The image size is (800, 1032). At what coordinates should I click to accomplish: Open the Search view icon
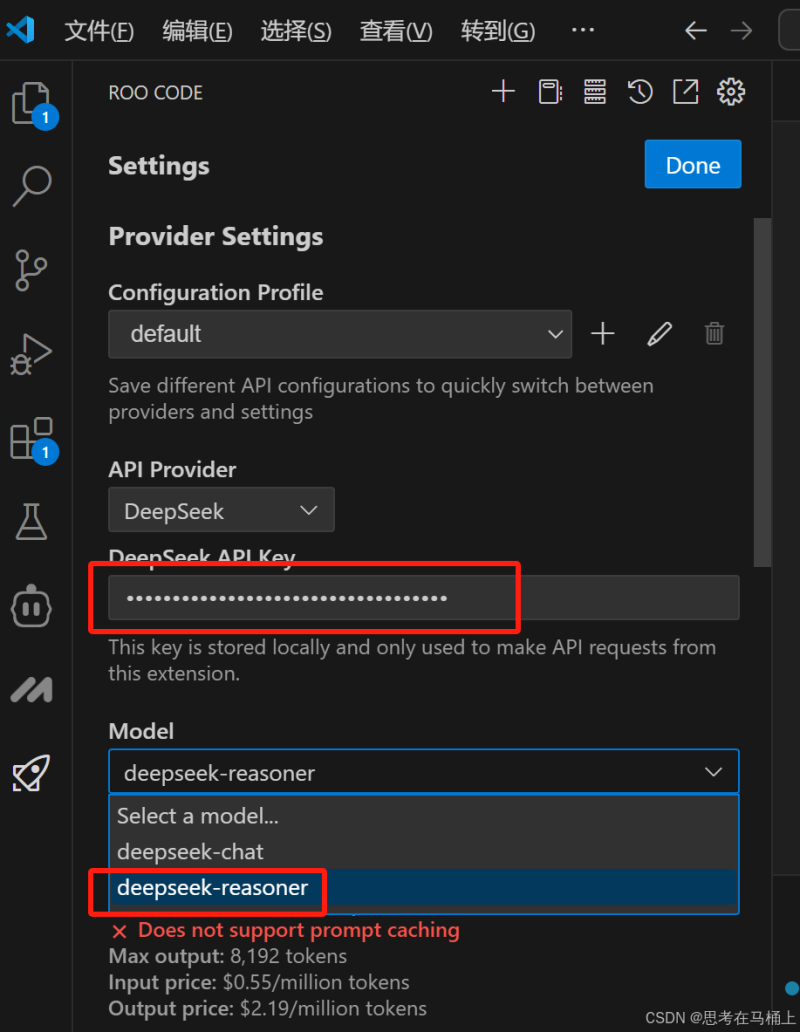click(x=32, y=186)
